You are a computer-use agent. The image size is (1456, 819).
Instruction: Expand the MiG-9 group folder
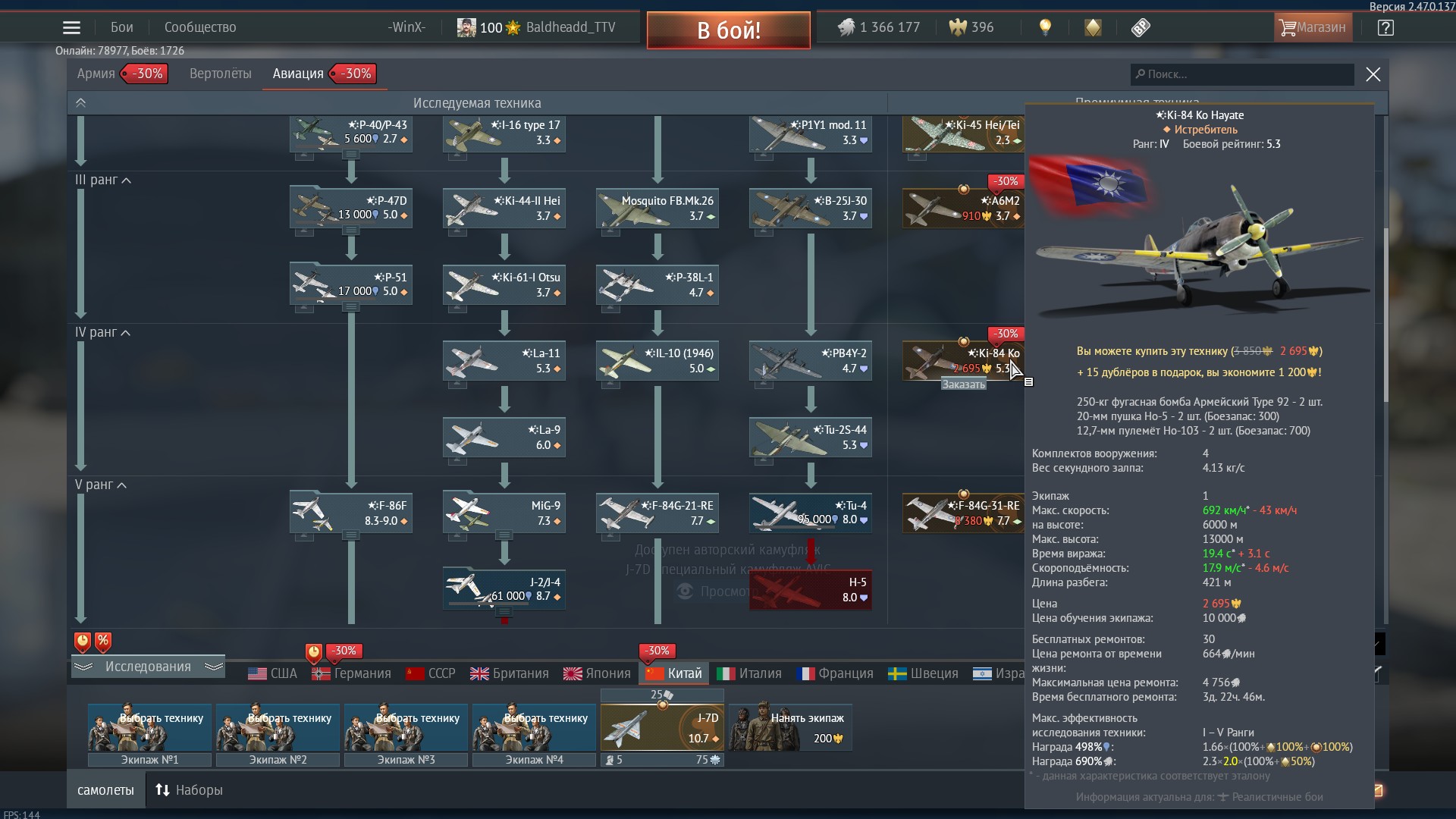[x=504, y=535]
